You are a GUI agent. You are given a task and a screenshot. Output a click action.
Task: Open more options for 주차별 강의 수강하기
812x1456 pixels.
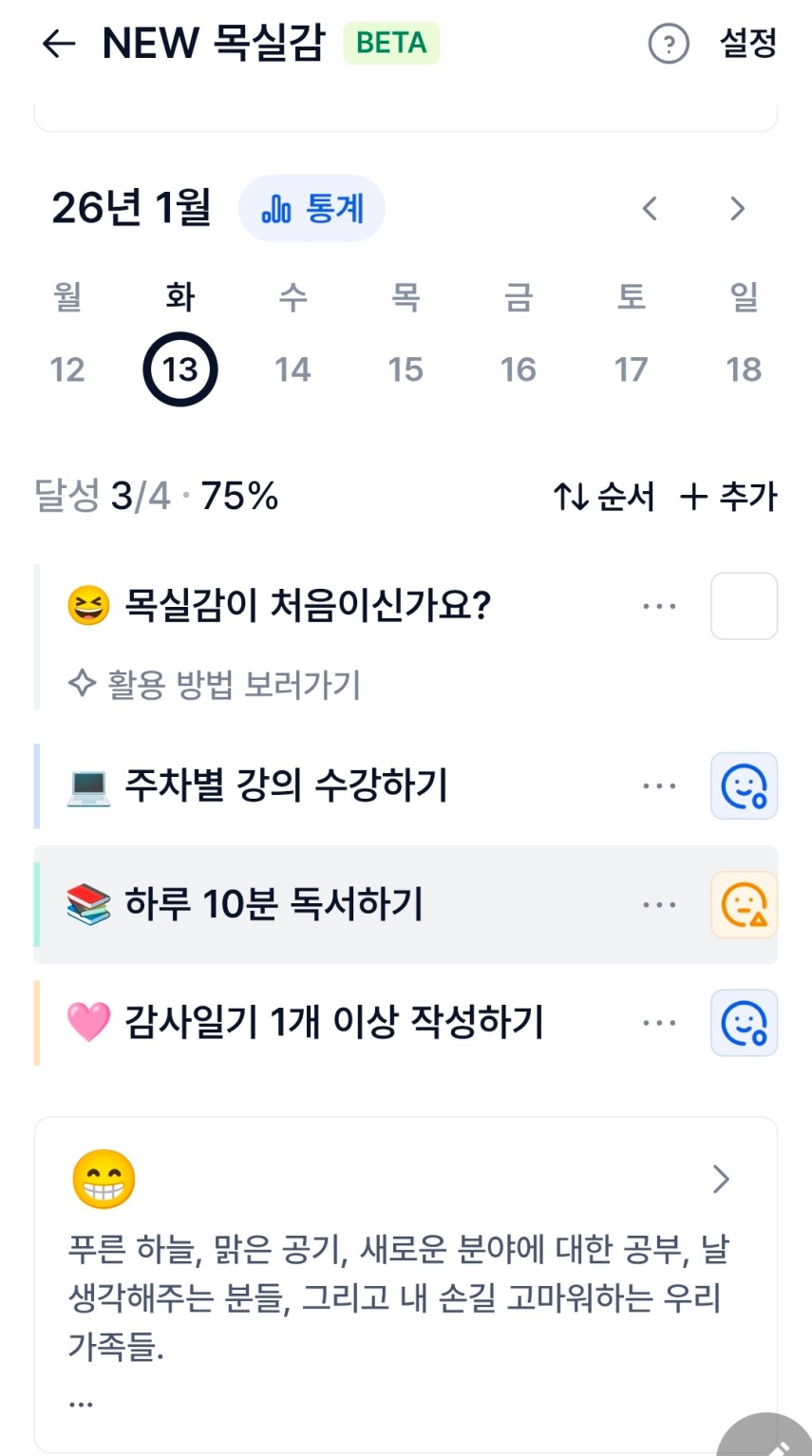point(659,786)
